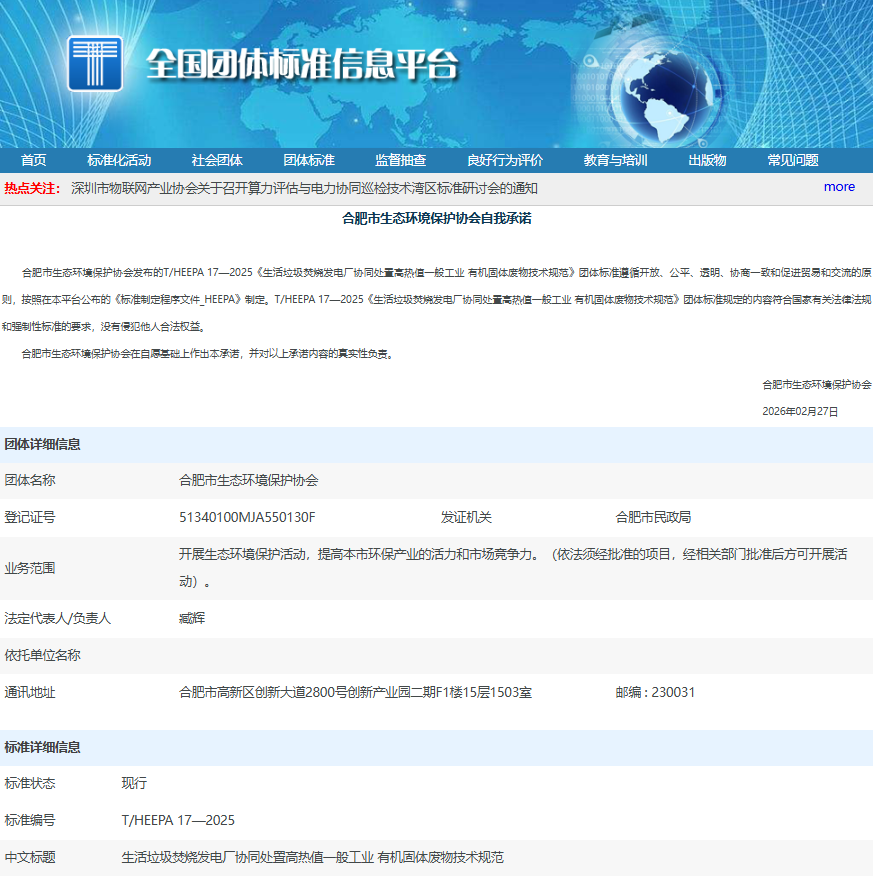This screenshot has height=878, width=873.
Task: Click the 全国团体标准信息平台 site title
Action: [x=302, y=64]
